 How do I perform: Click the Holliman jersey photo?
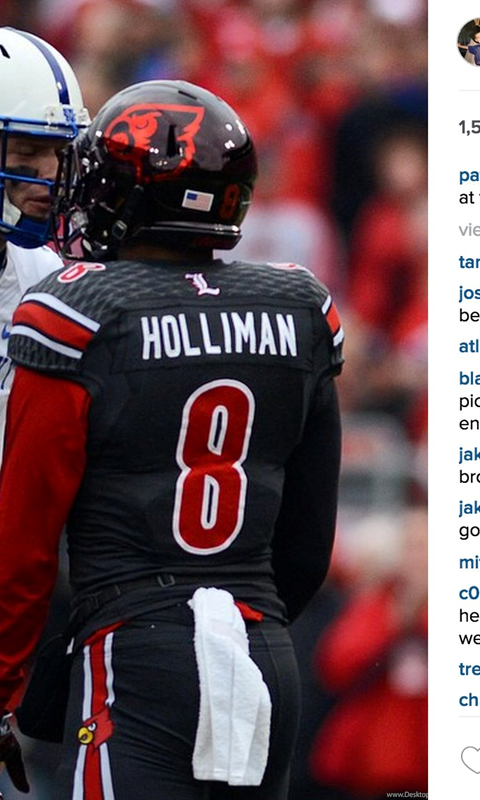tap(214, 400)
